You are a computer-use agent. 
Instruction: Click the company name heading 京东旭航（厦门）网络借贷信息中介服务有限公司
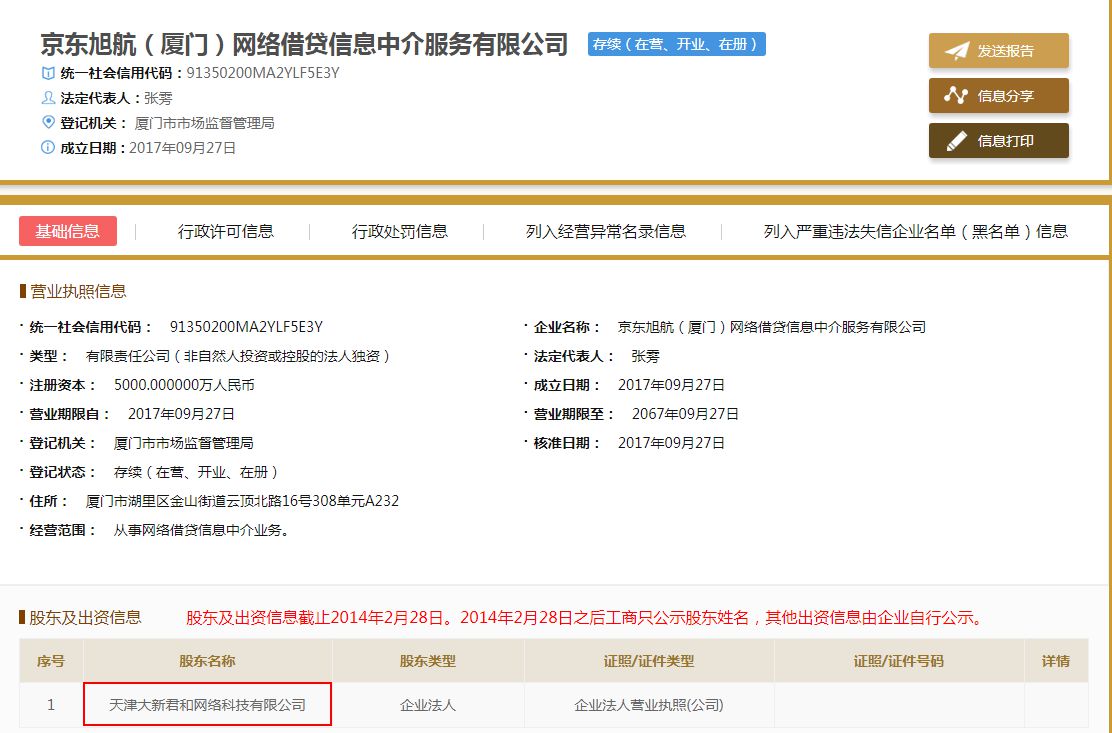(x=304, y=44)
